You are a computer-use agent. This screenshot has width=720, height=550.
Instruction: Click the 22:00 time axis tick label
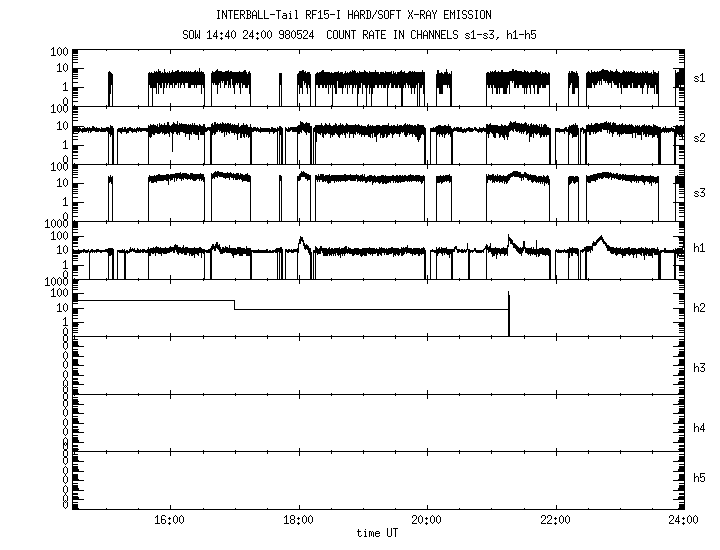click(x=555, y=520)
